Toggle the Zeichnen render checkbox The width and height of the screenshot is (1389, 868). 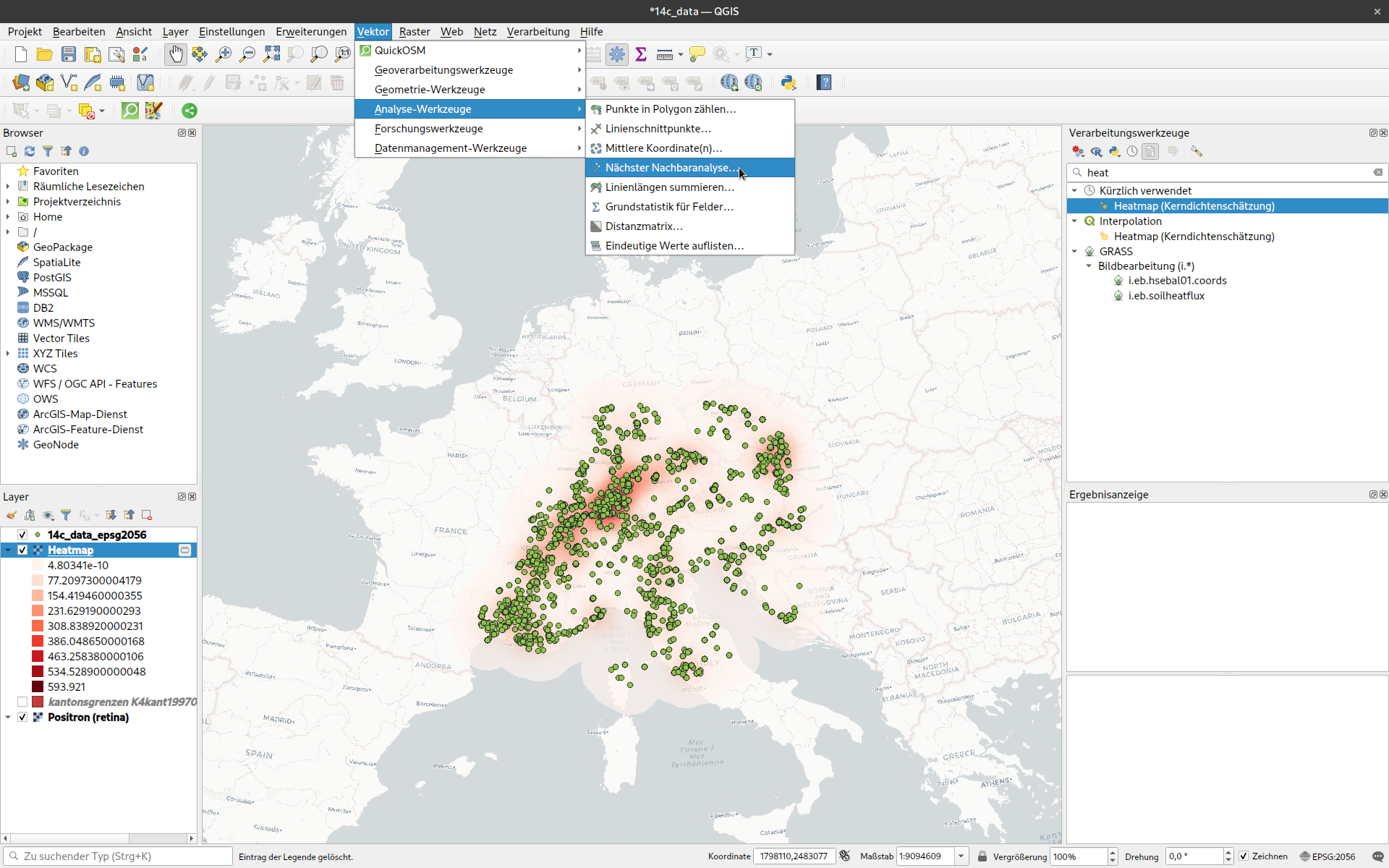tap(1244, 856)
